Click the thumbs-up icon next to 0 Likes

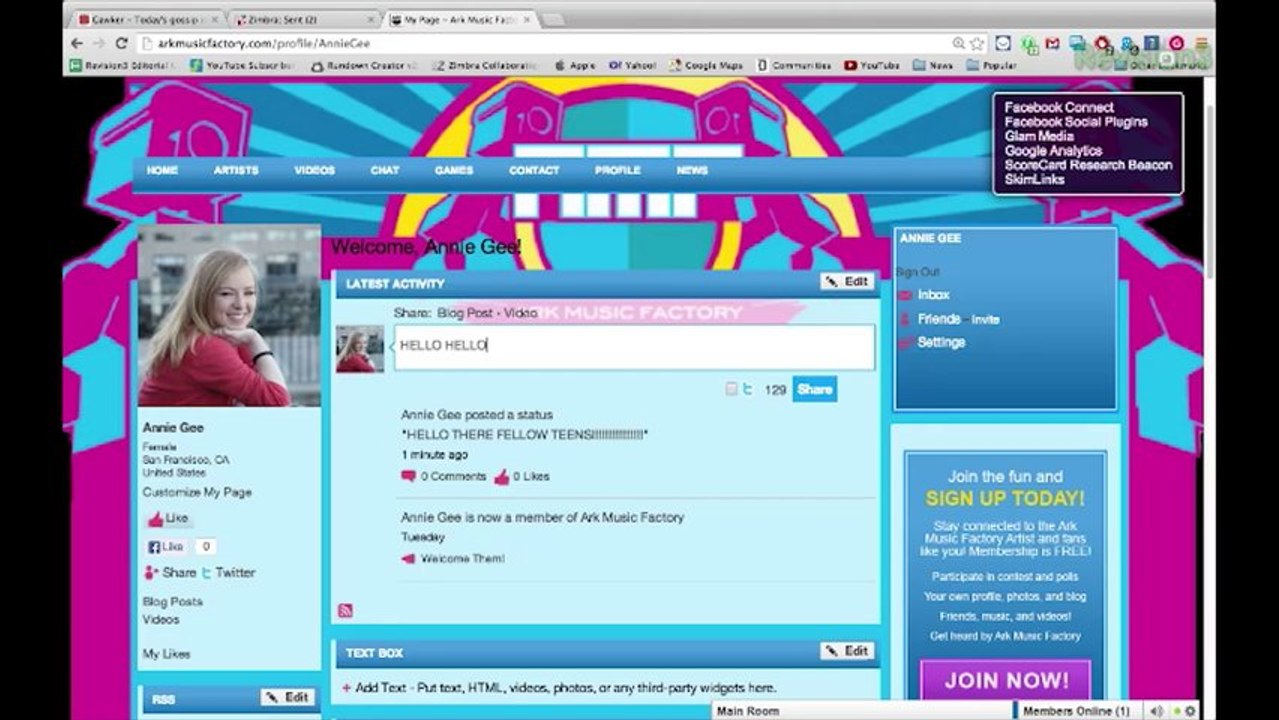tap(502, 477)
